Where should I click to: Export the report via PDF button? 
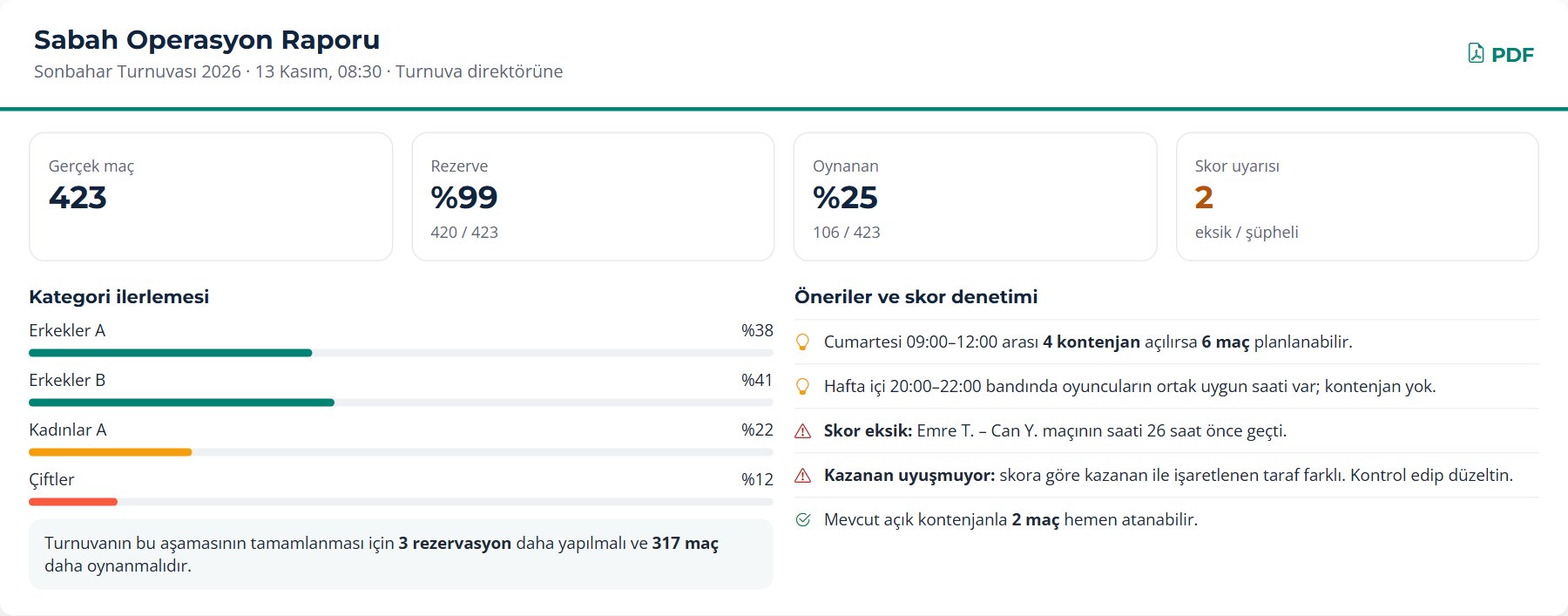tap(1501, 54)
